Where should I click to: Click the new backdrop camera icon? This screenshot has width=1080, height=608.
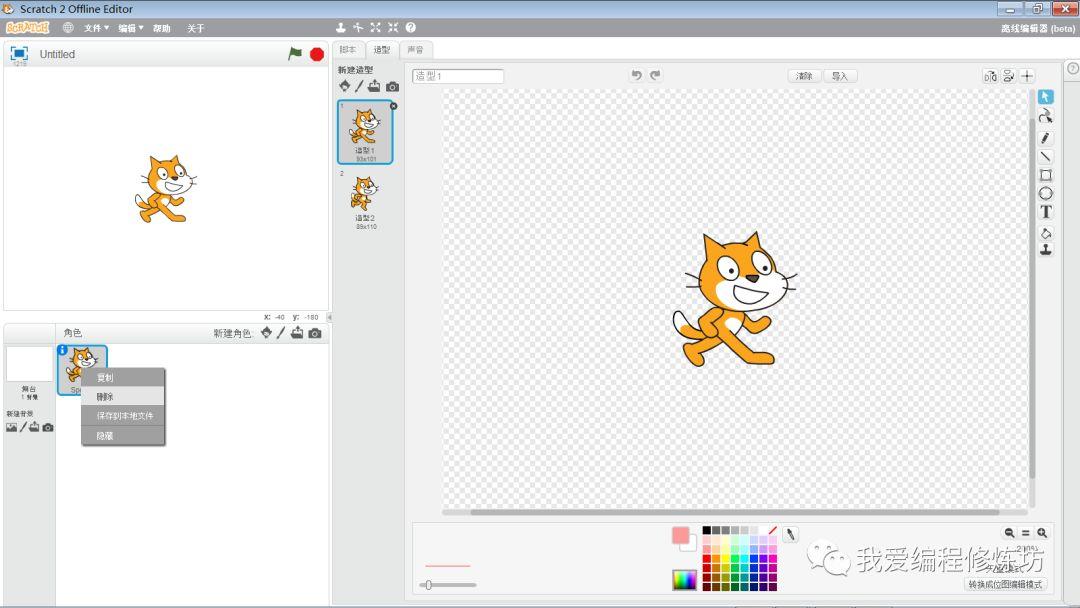click(x=48, y=428)
